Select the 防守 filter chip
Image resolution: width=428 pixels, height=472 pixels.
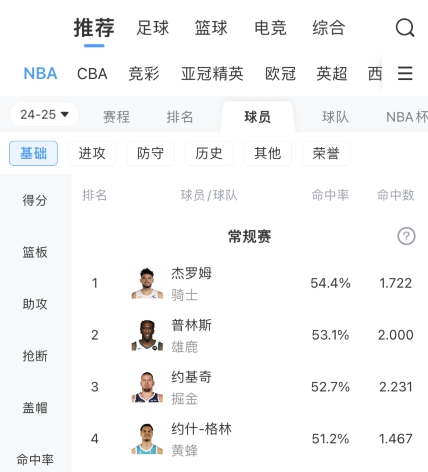150,153
